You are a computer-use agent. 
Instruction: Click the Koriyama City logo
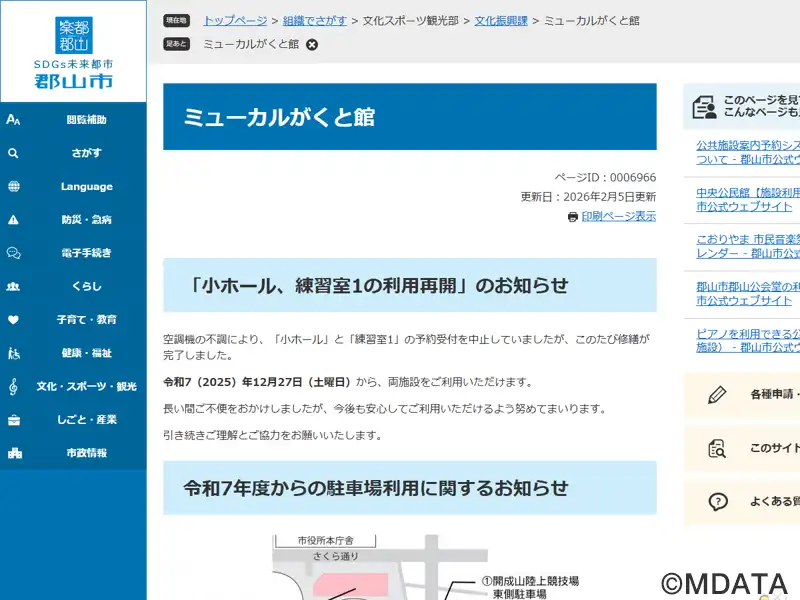73,52
